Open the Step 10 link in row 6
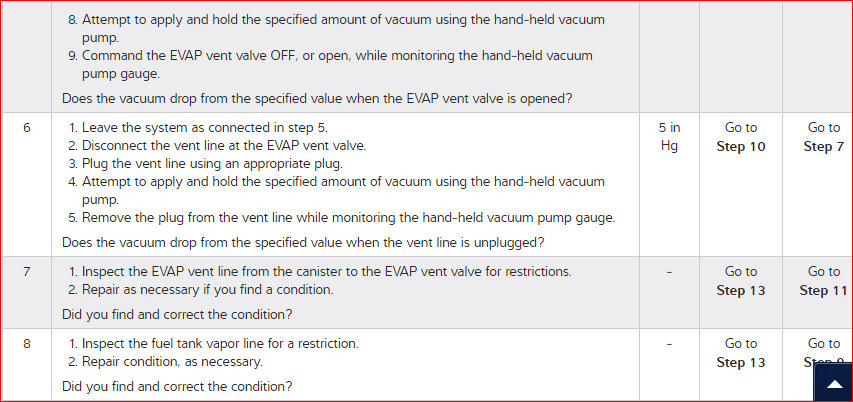This screenshot has width=853, height=402. (740, 147)
